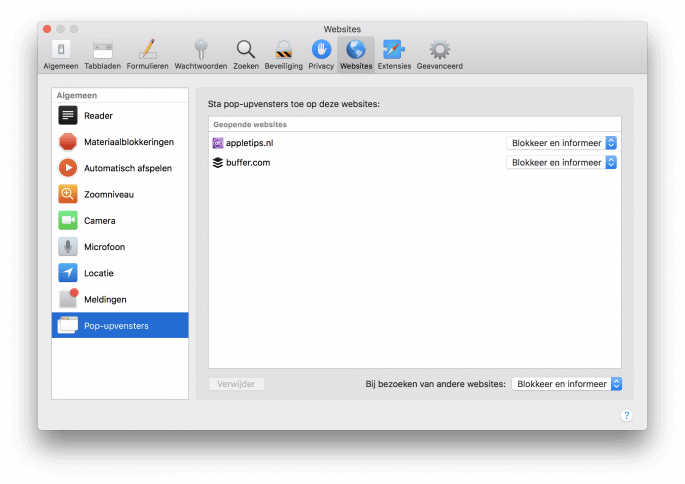This screenshot has height=484, width=685.
Task: Click the Verwijder button
Action: [236, 384]
